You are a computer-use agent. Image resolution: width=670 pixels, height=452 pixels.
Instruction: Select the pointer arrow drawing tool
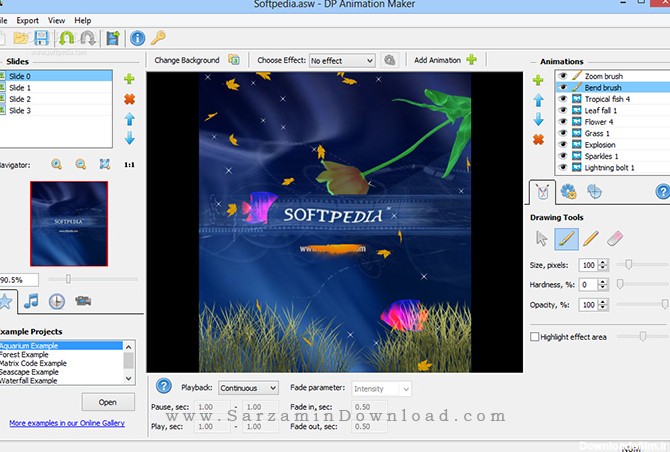[542, 238]
